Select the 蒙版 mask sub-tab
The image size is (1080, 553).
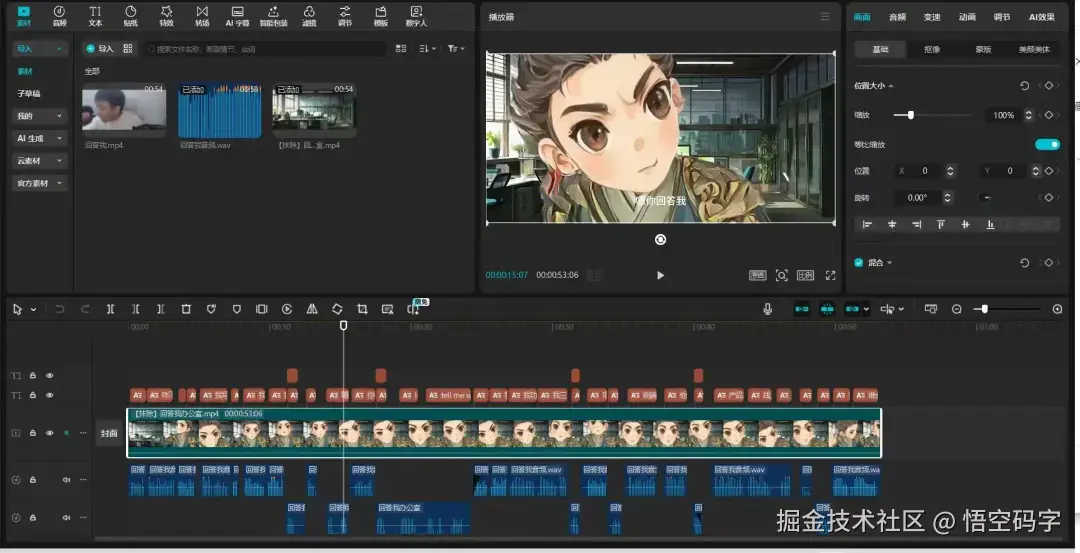tap(983, 50)
